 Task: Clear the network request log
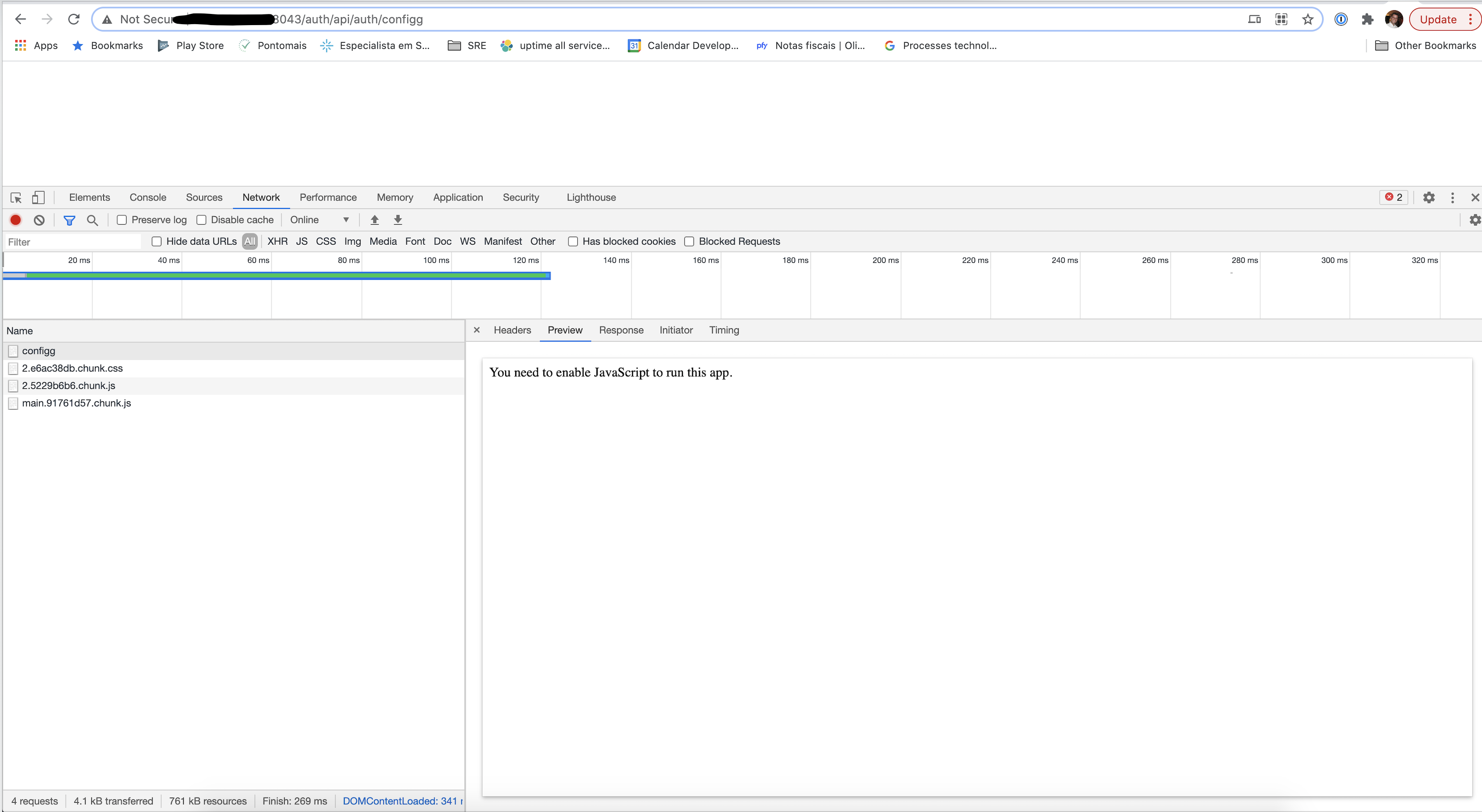[38, 220]
